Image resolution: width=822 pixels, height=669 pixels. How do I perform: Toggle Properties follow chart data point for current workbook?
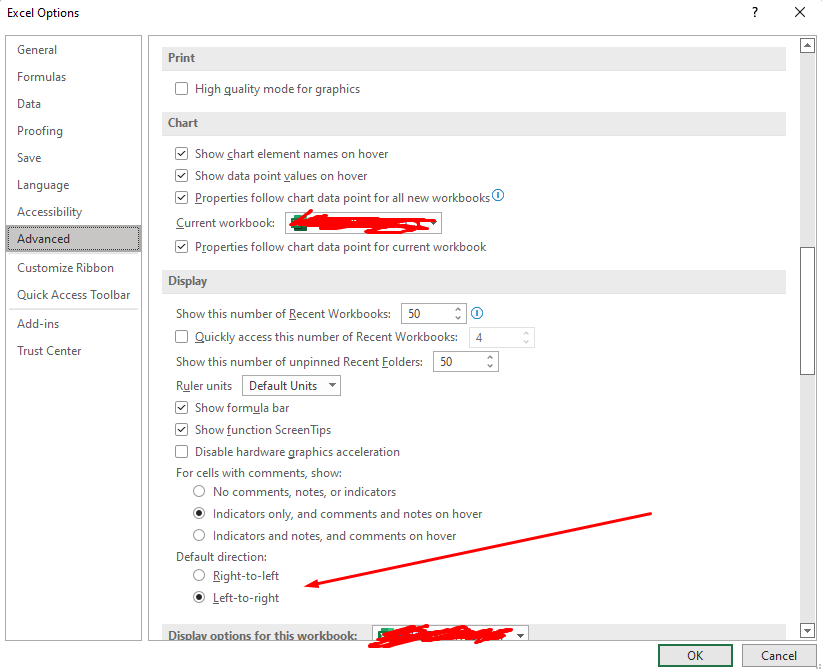(181, 246)
